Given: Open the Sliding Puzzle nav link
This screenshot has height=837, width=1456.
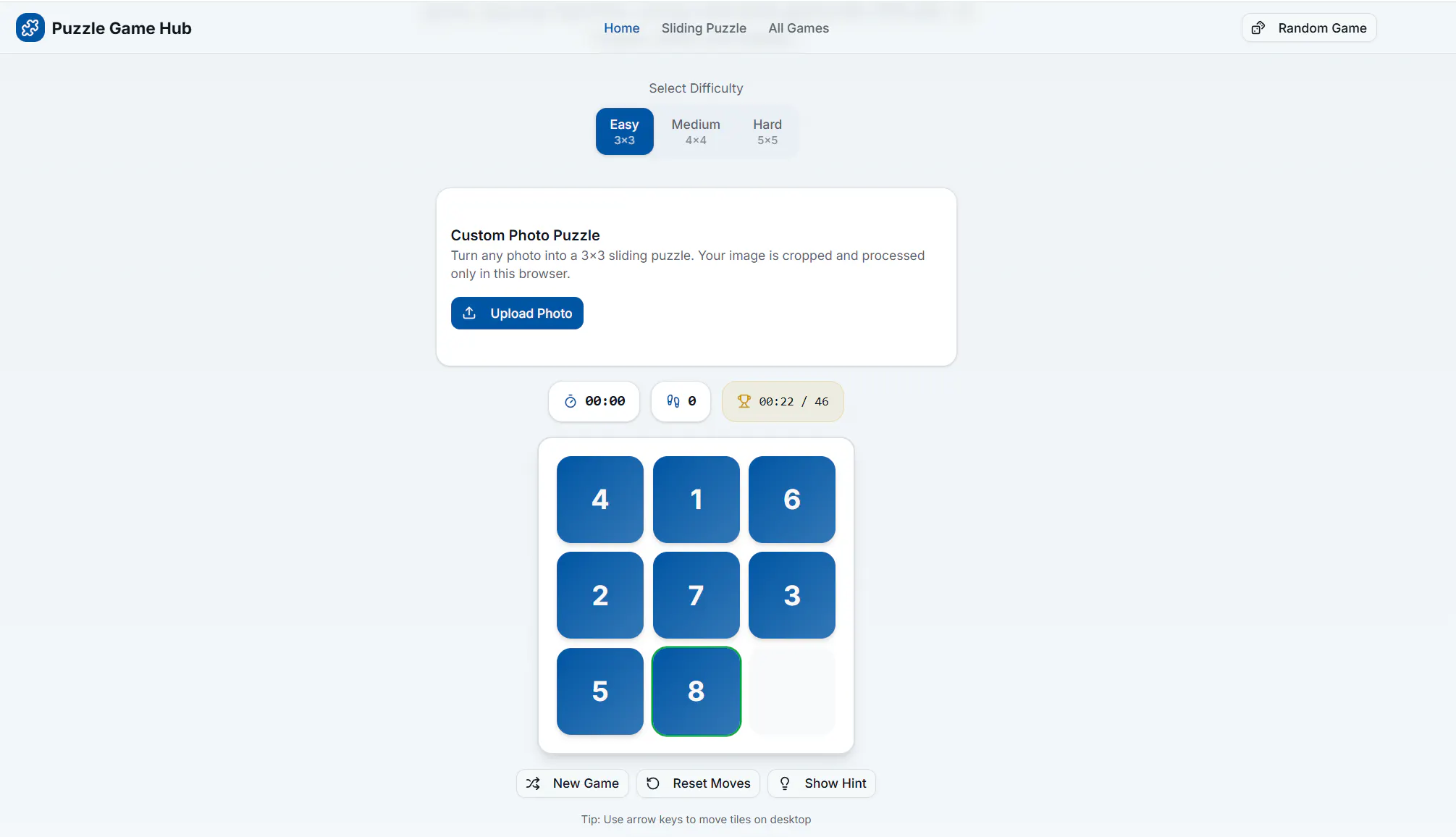Looking at the screenshot, I should click(x=704, y=28).
